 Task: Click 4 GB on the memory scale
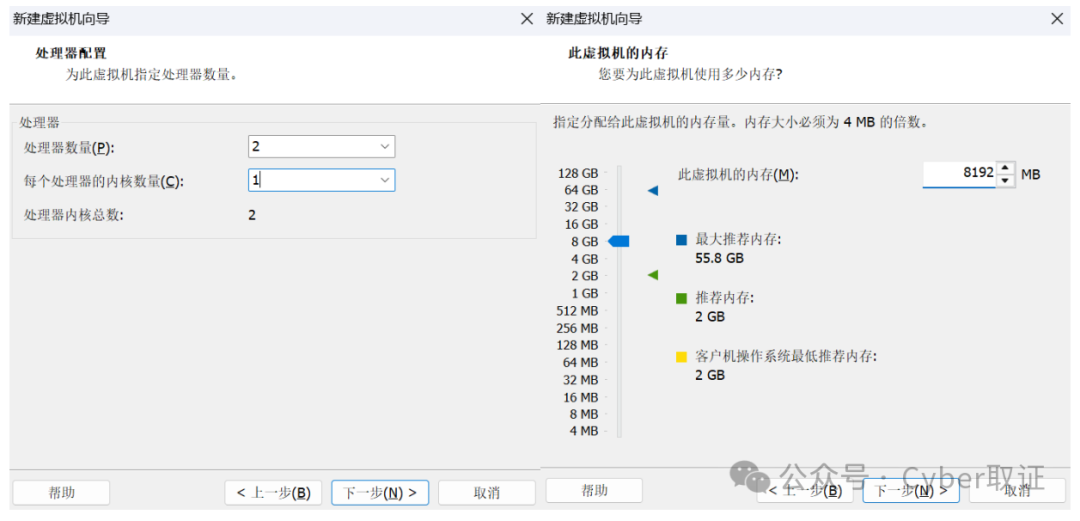[584, 259]
